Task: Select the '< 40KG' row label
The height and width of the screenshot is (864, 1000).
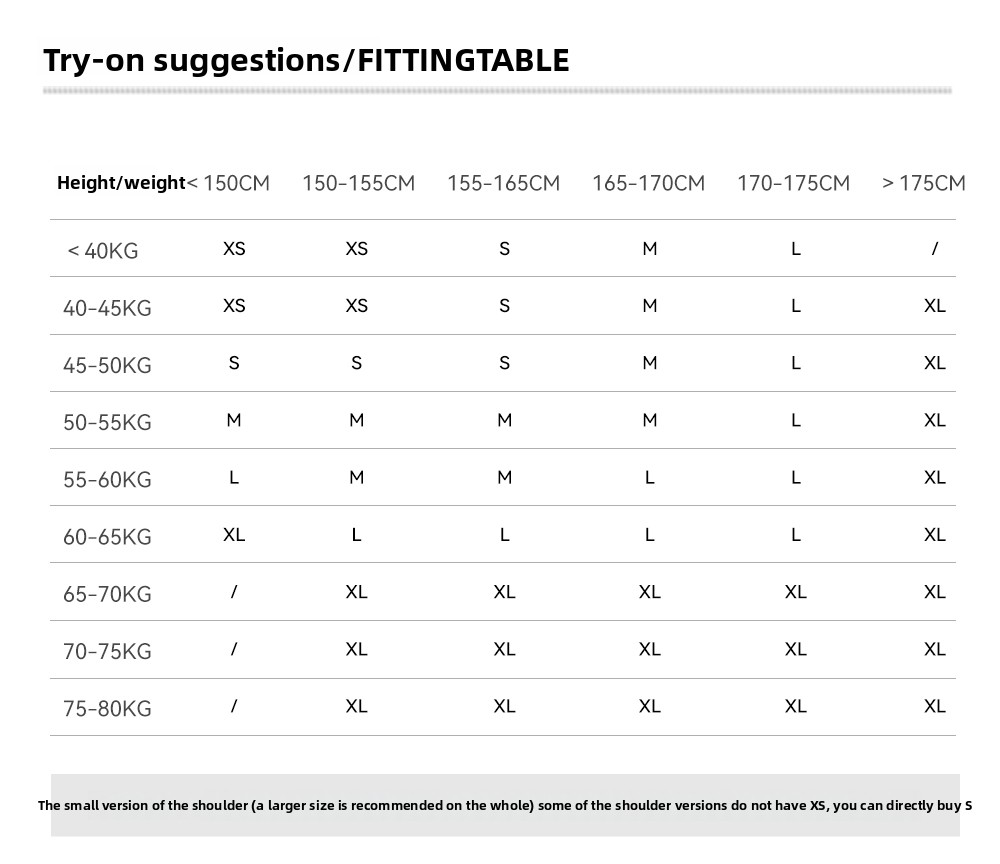Action: point(103,250)
